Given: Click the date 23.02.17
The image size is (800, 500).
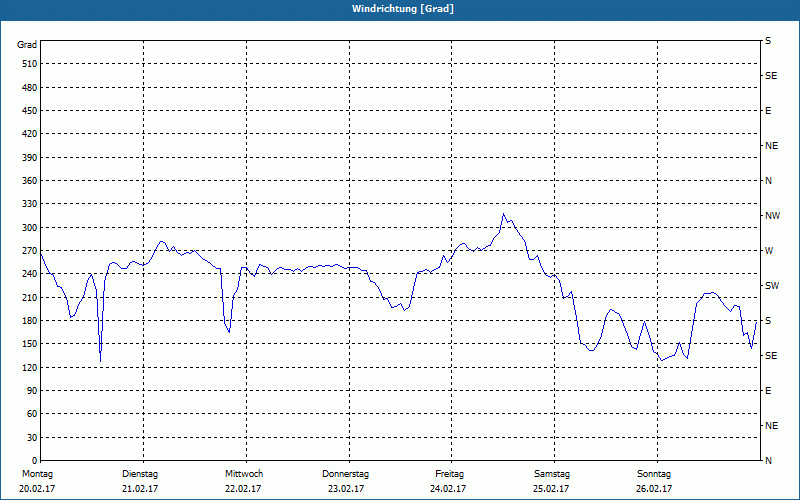Looking at the screenshot, I should 346,489.
